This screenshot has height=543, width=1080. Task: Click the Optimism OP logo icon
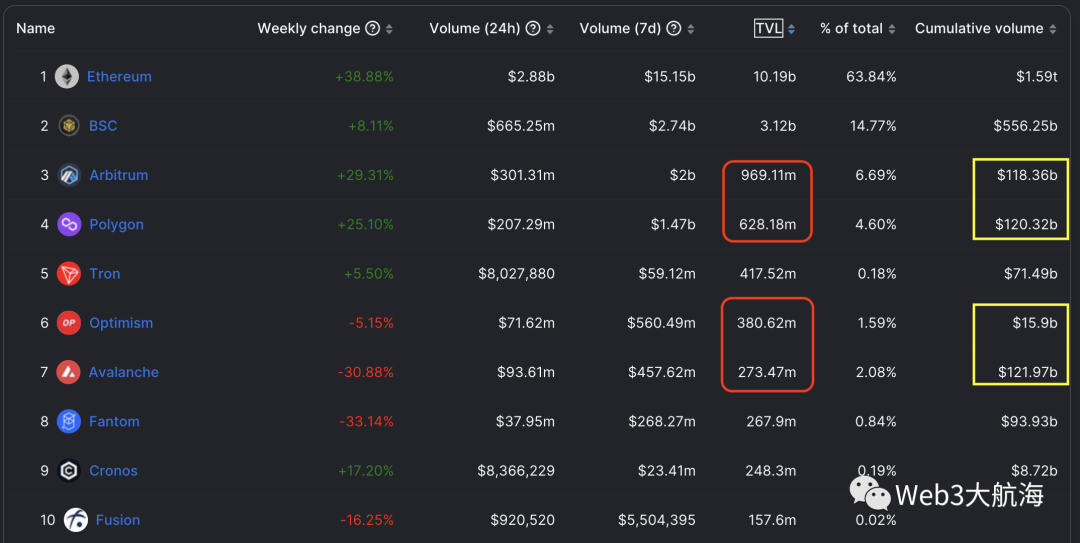(x=69, y=323)
